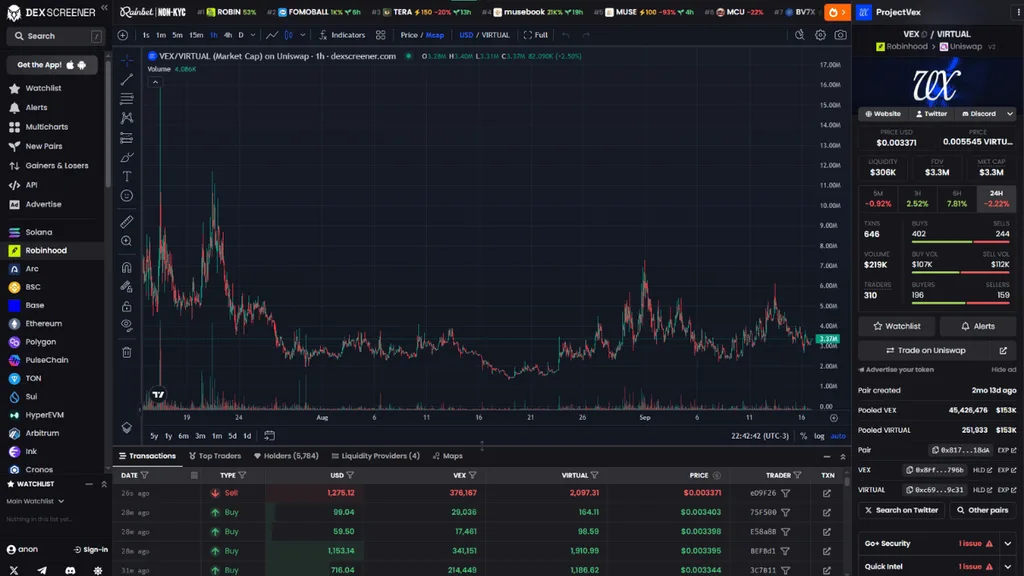
Task: Select the 6H stats tab
Action: pos(957,199)
